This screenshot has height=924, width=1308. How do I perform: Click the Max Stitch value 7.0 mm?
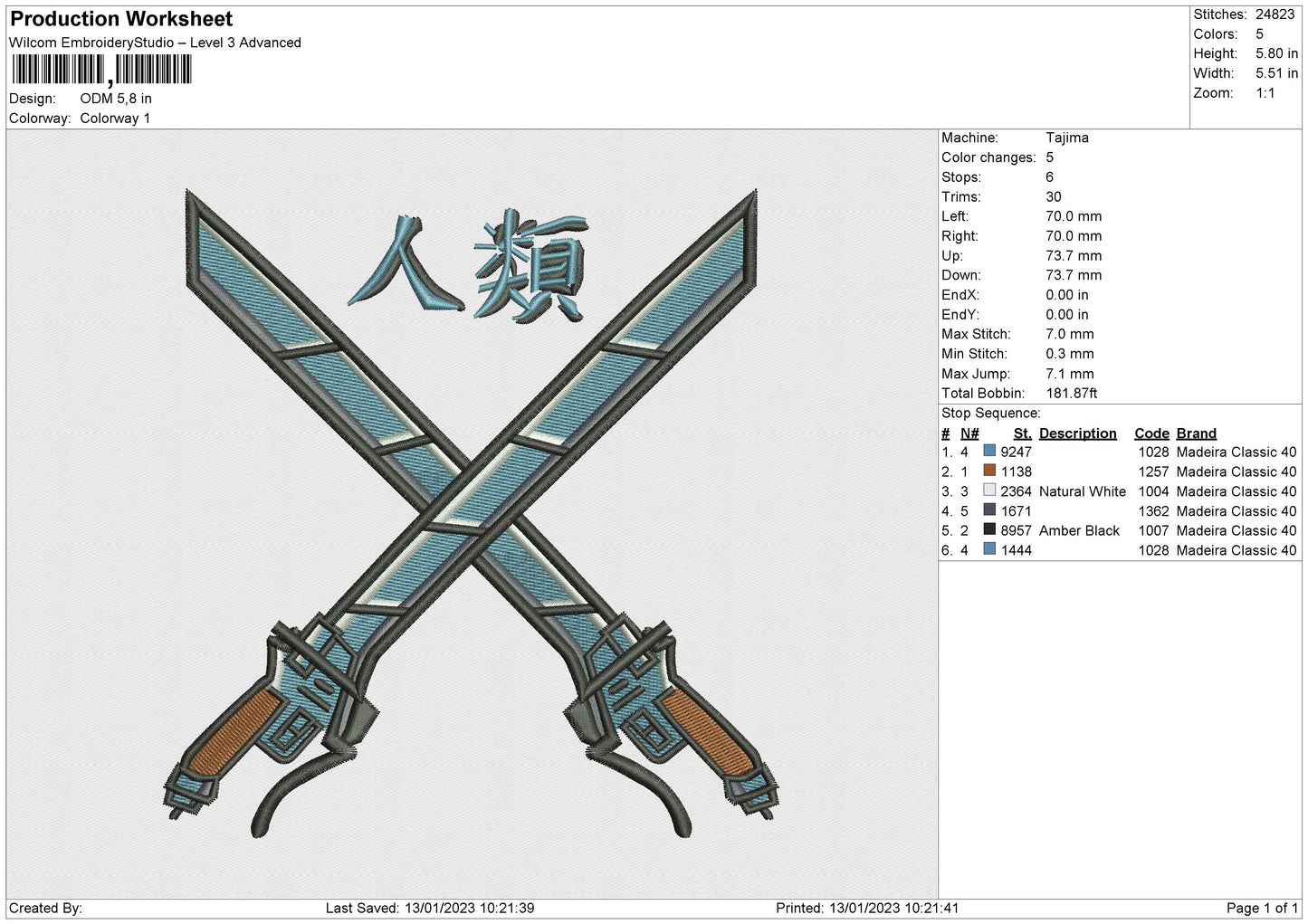point(1070,334)
